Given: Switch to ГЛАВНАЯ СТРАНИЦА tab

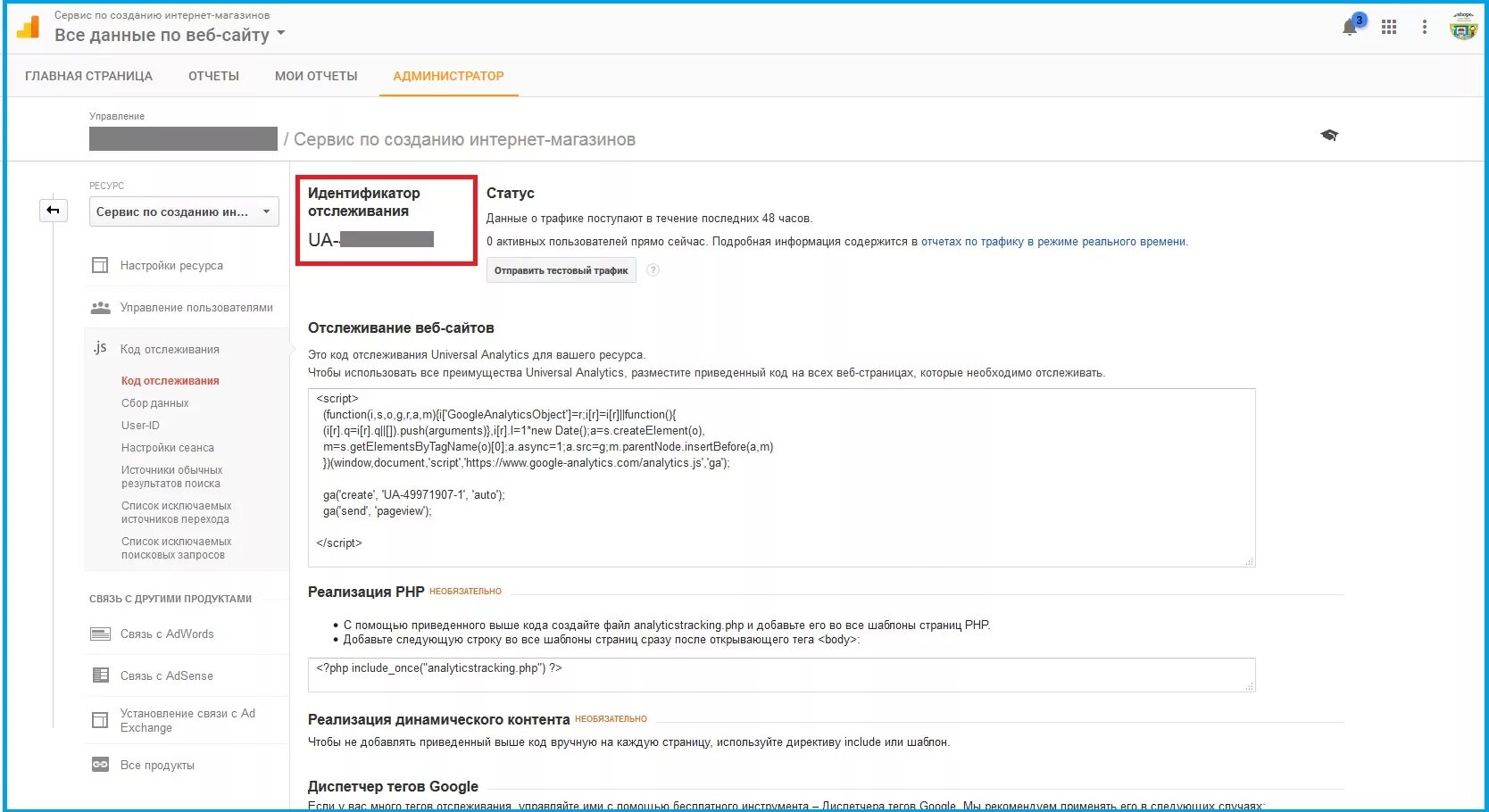Looking at the screenshot, I should coord(88,76).
